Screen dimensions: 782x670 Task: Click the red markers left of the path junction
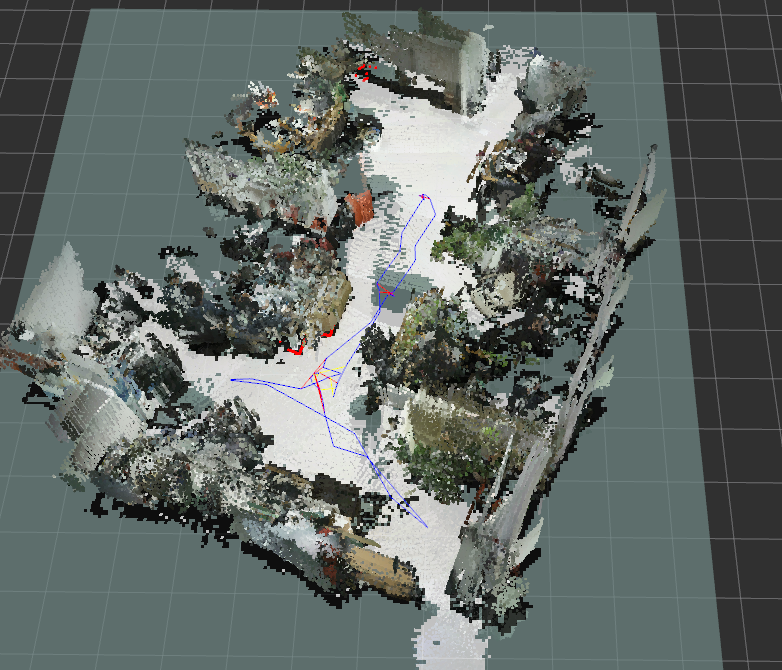coord(295,349)
